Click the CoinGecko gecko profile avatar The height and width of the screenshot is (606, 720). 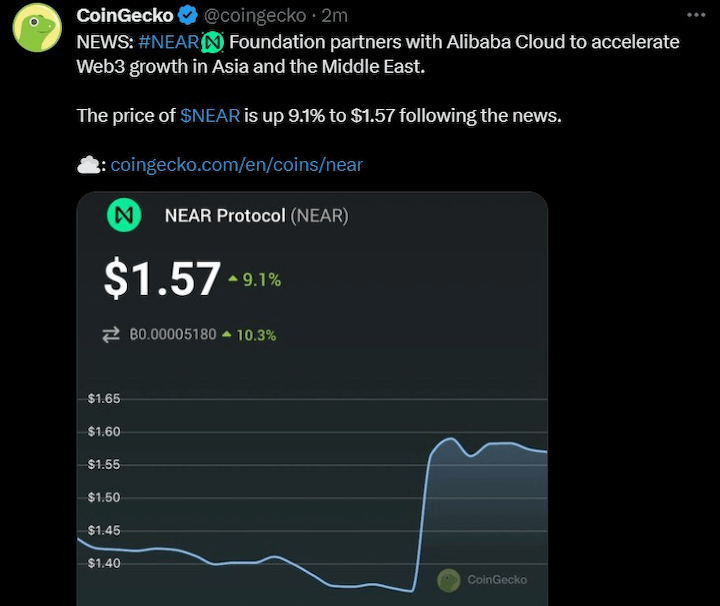tap(37, 27)
